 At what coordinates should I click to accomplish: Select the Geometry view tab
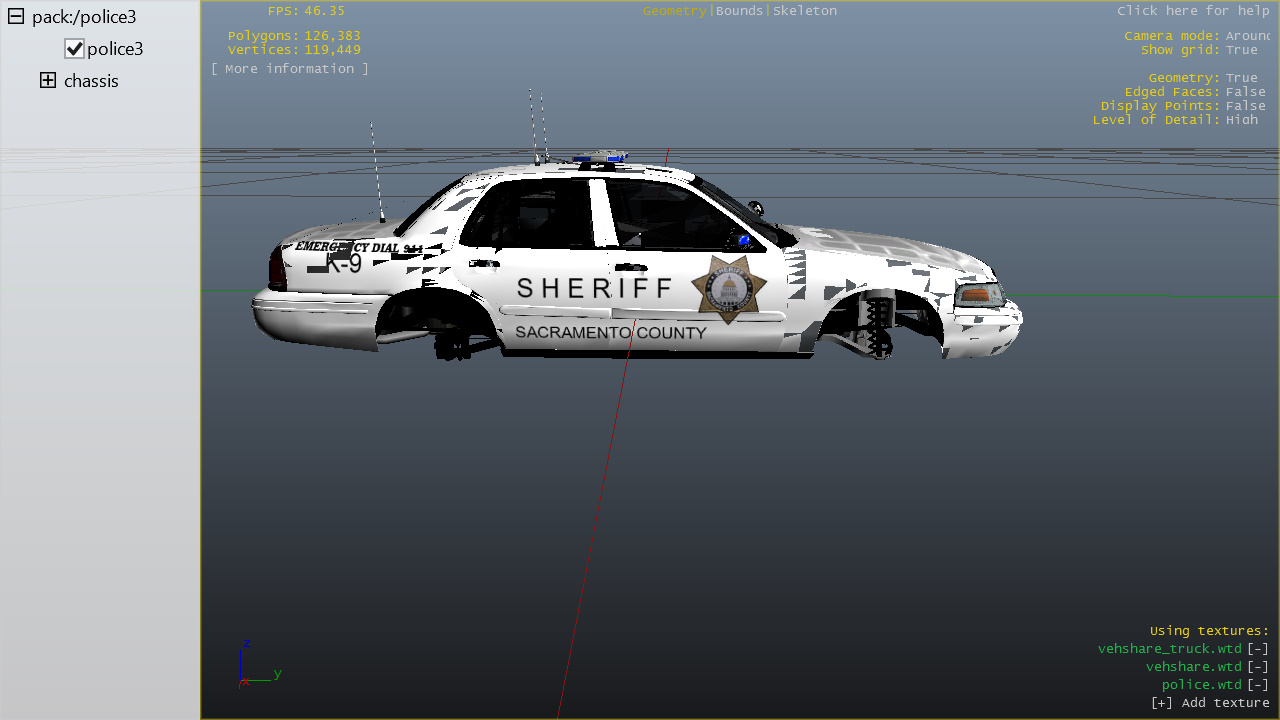pyautogui.click(x=674, y=11)
